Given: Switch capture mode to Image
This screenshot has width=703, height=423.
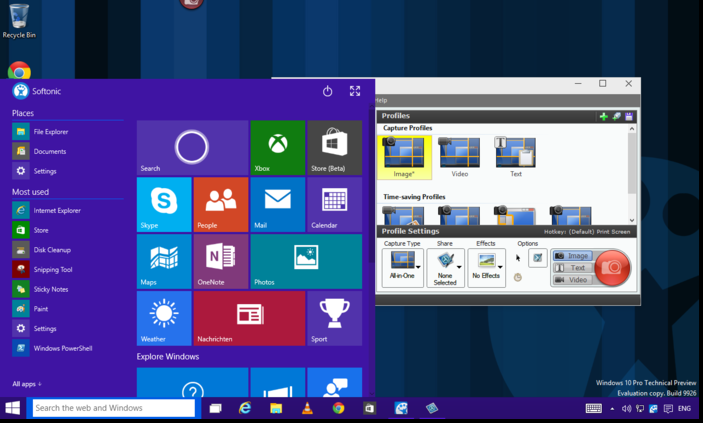Looking at the screenshot, I should point(573,256).
